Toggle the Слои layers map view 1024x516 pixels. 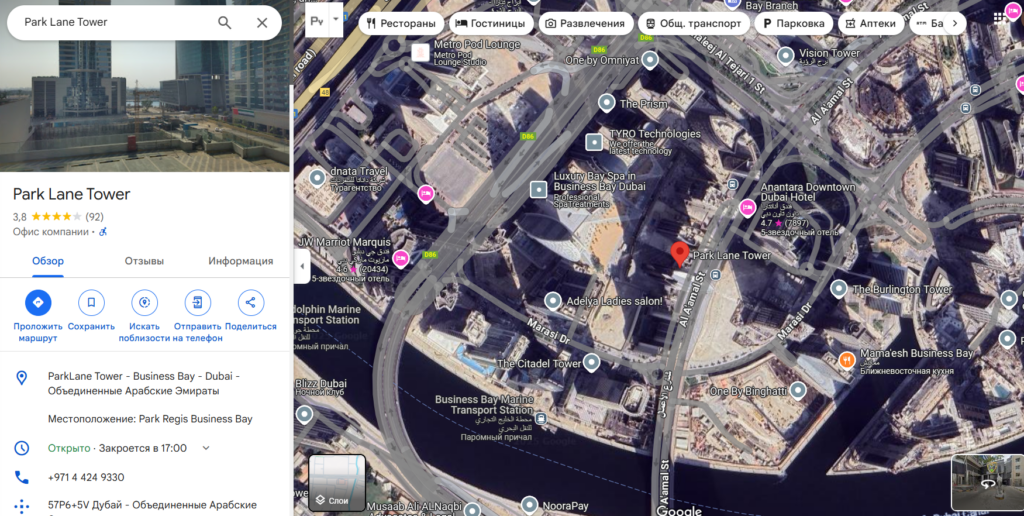tap(337, 483)
